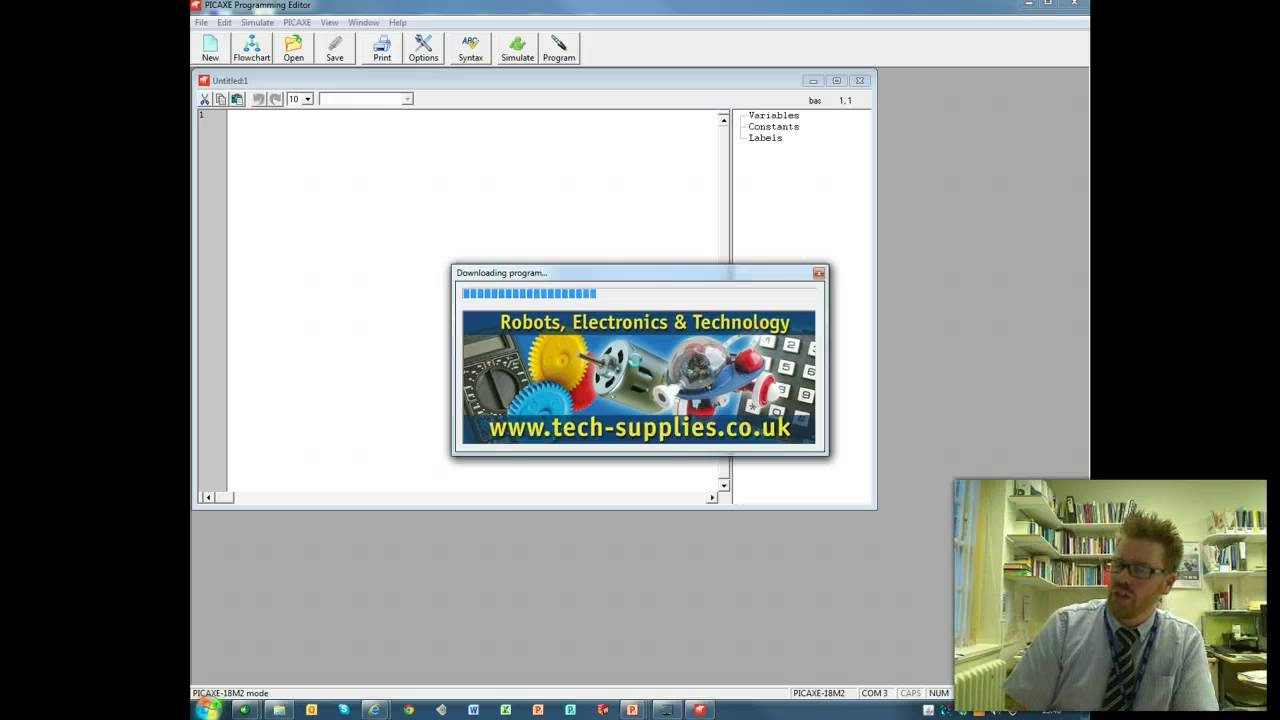Click the download progress bar
The image size is (1280, 720).
[x=638, y=293]
